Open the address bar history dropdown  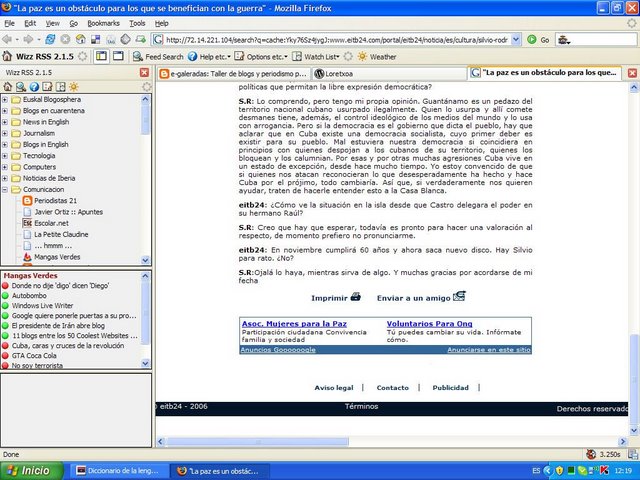(x=516, y=40)
